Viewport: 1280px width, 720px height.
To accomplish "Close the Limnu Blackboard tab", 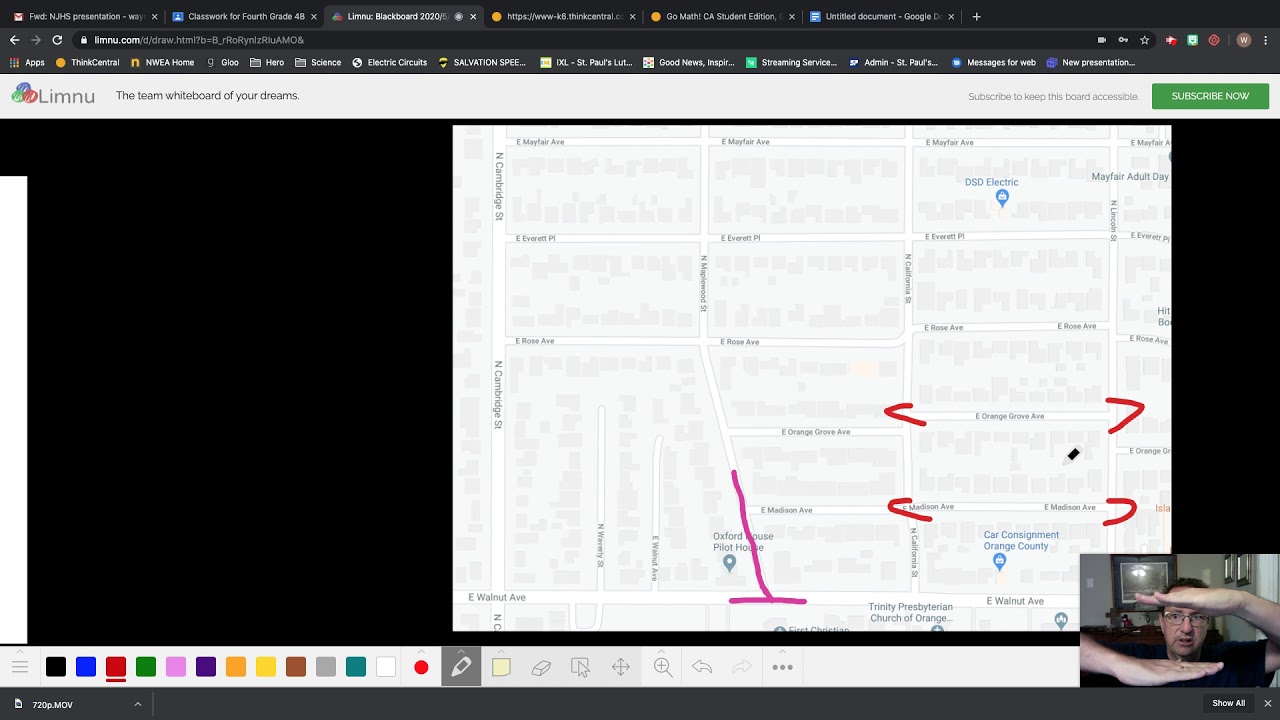I will (x=473, y=16).
